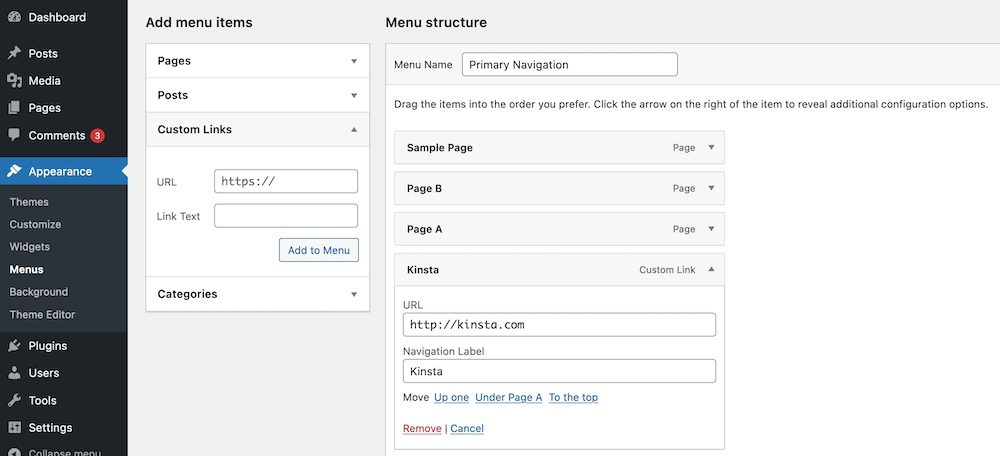Click the Users person icon
The width and height of the screenshot is (1000, 456).
tap(14, 373)
